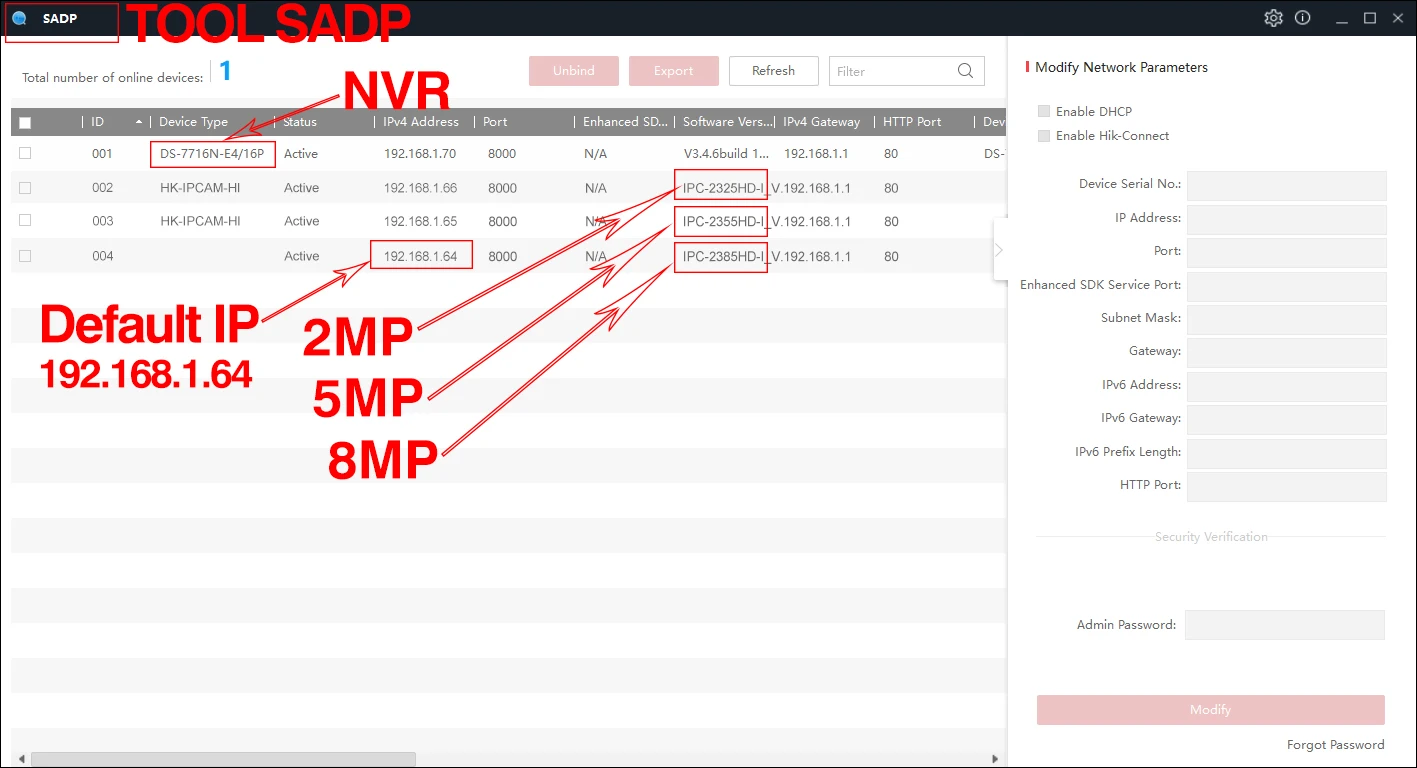The image size is (1417, 768).
Task: Open the about info icon
Action: tap(1302, 18)
